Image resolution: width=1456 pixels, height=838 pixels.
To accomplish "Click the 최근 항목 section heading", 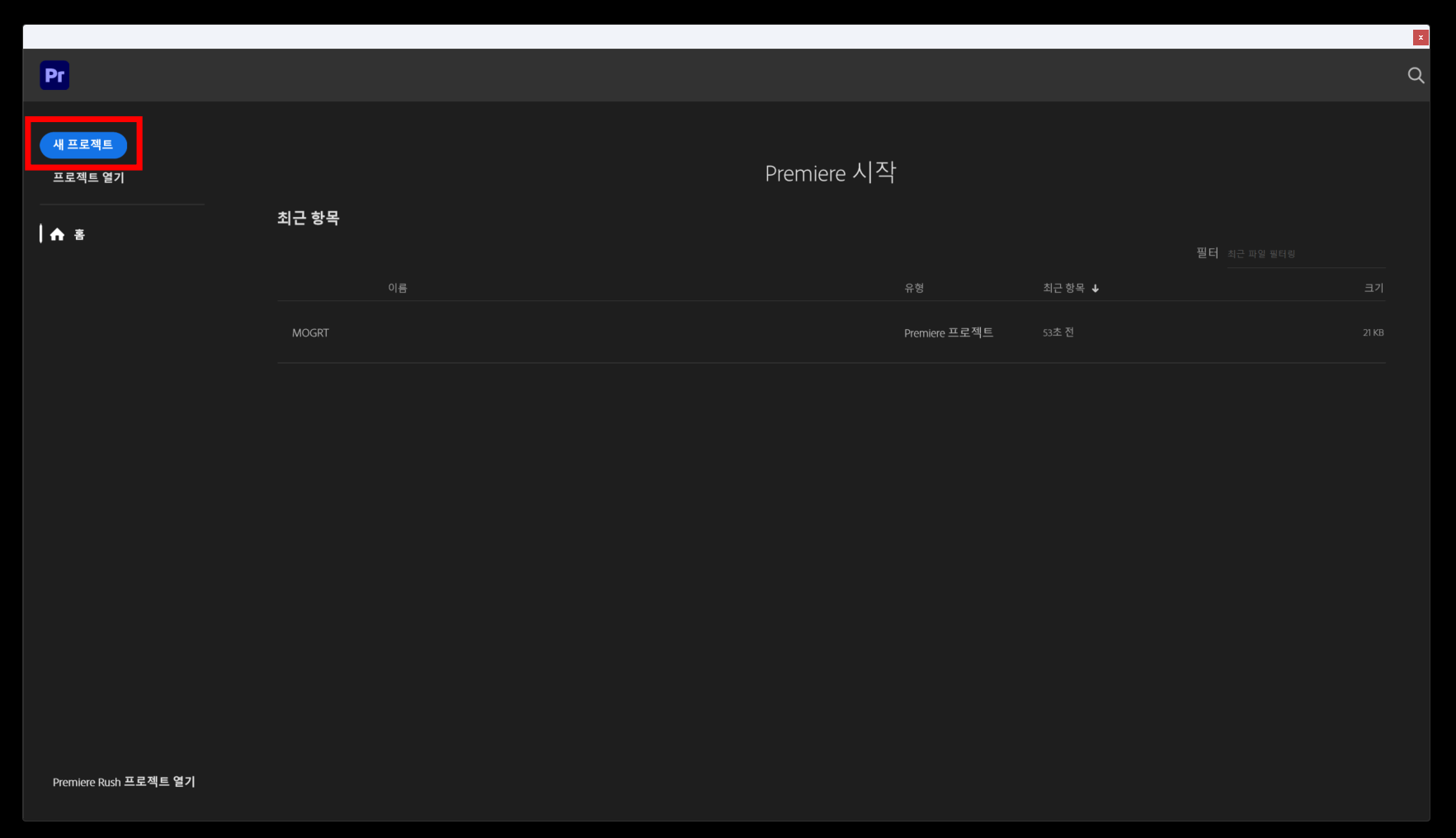I will coord(308,218).
